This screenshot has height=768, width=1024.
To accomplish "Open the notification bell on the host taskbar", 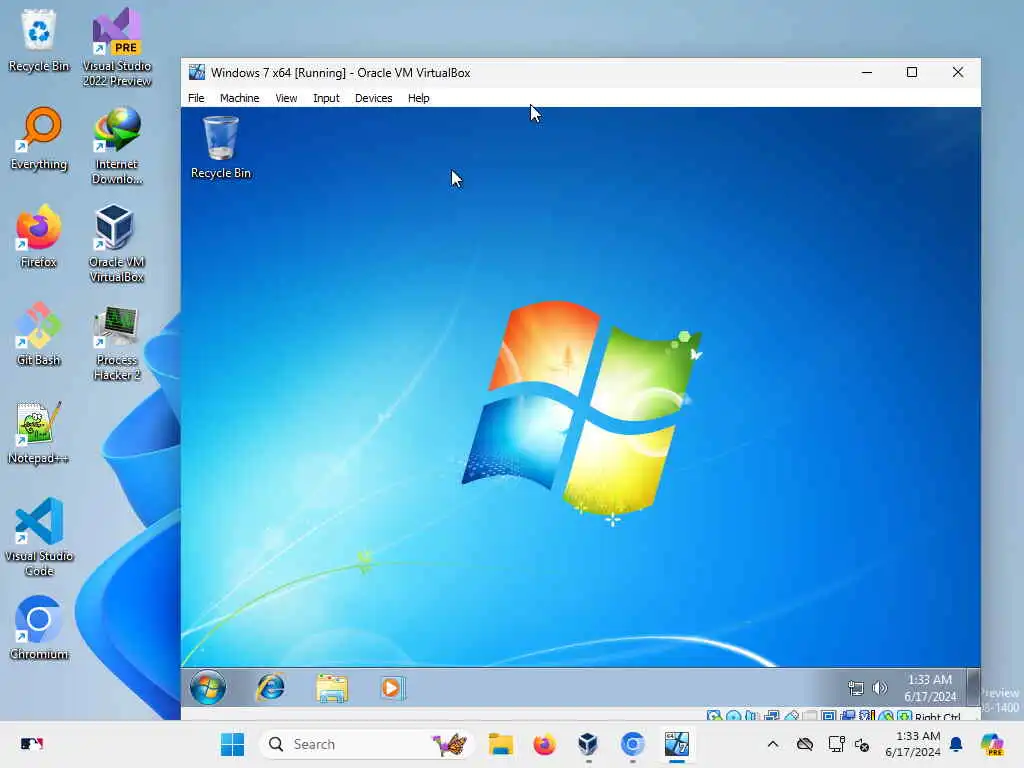I will tap(956, 744).
